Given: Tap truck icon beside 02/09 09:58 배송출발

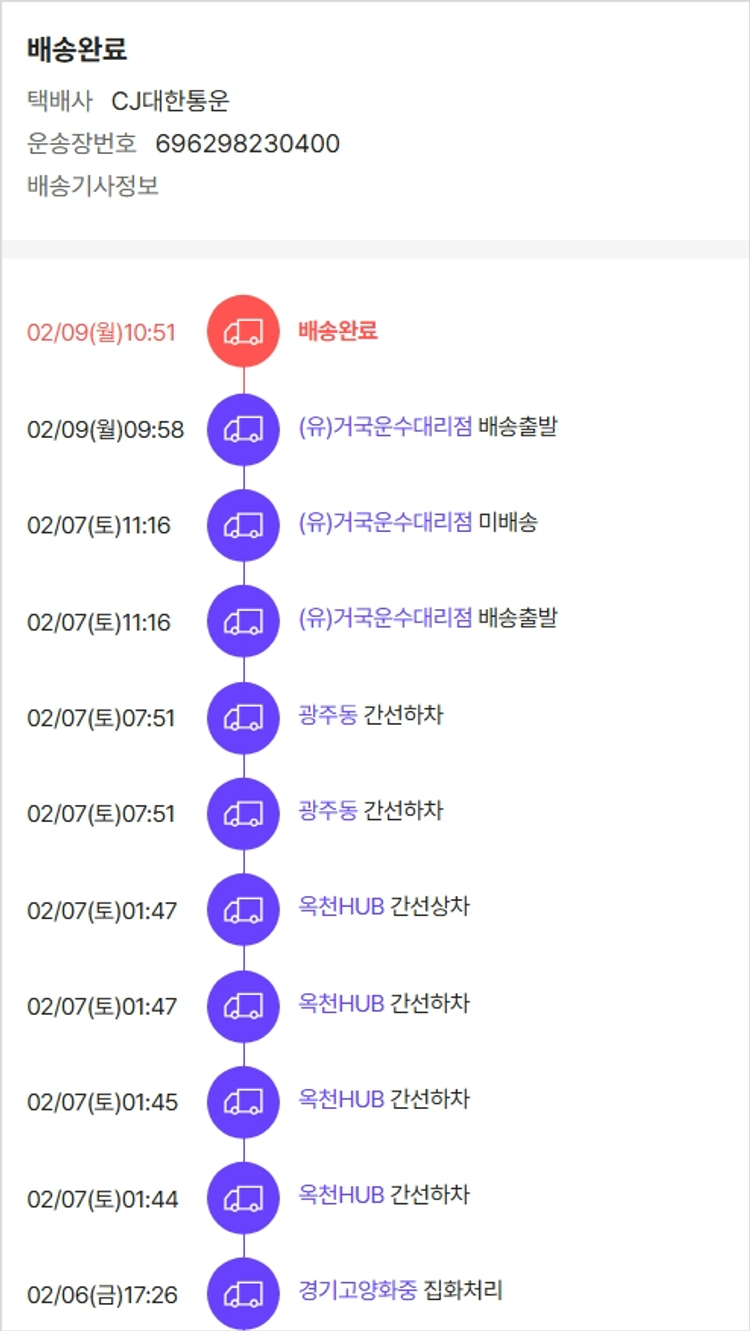Looking at the screenshot, I should coord(243,429).
